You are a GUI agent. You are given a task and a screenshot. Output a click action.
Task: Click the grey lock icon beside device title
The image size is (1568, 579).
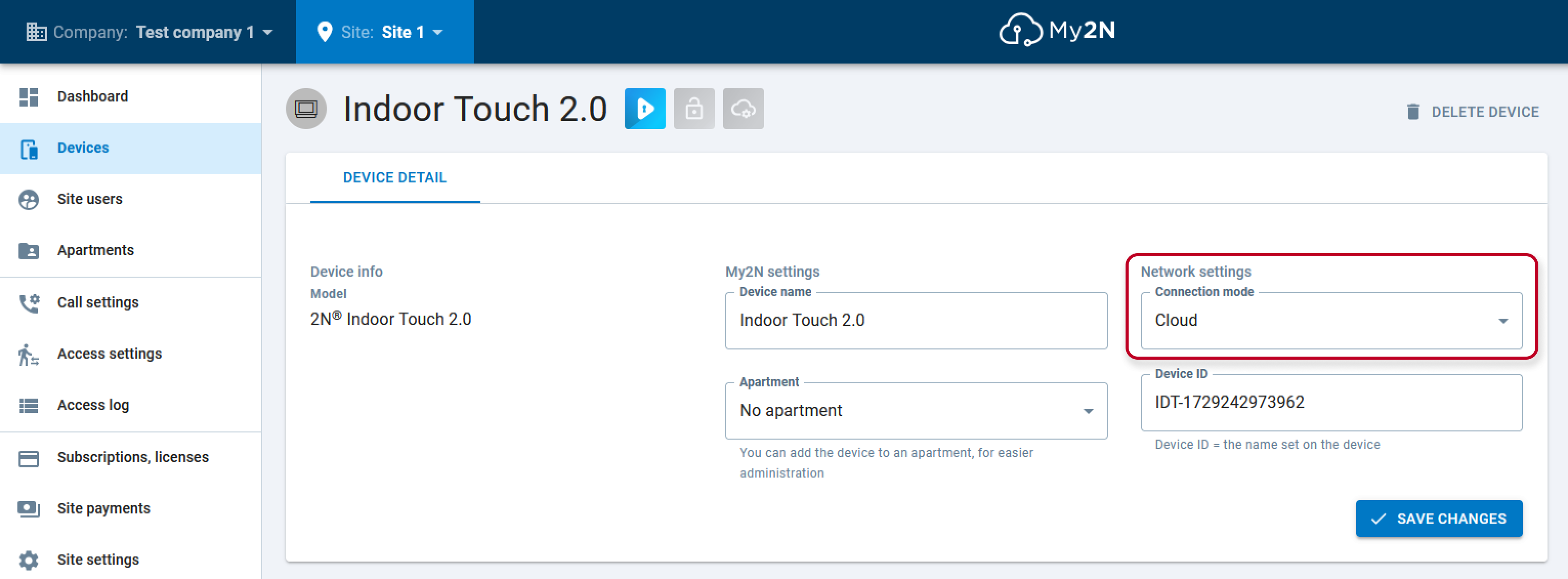click(x=694, y=109)
